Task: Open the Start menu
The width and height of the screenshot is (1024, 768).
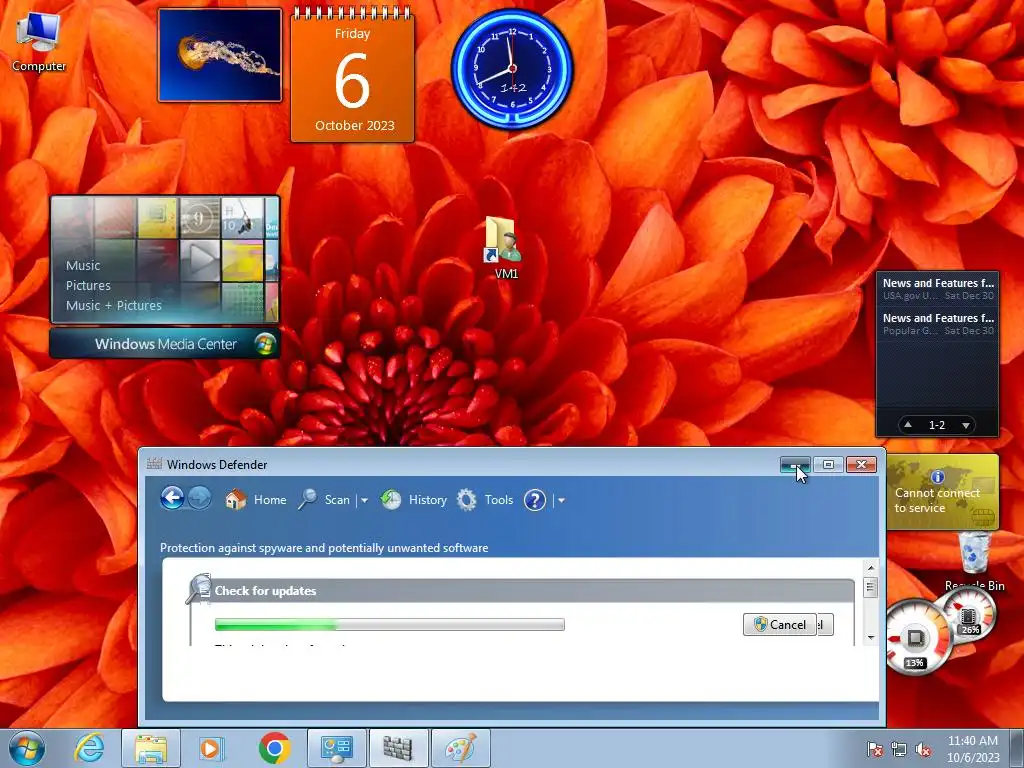Action: (x=27, y=748)
